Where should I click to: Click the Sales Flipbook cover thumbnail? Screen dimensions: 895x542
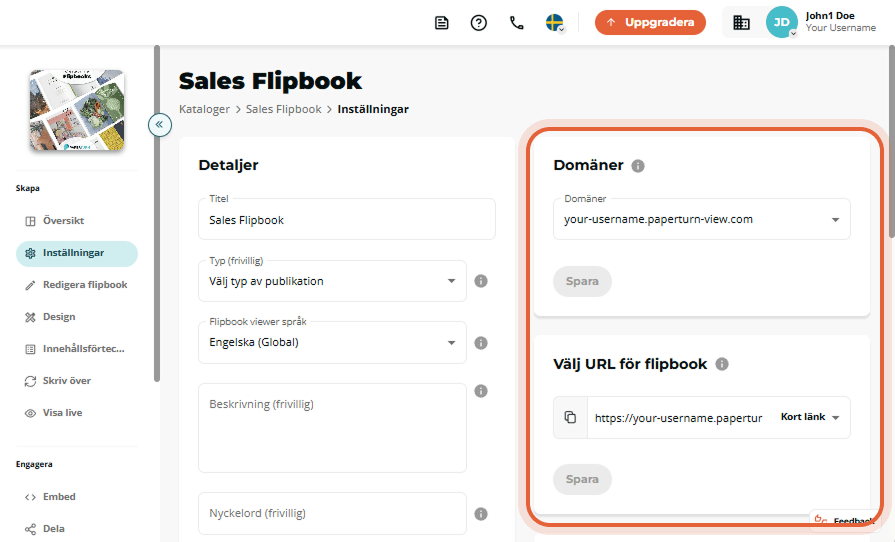[x=77, y=110]
